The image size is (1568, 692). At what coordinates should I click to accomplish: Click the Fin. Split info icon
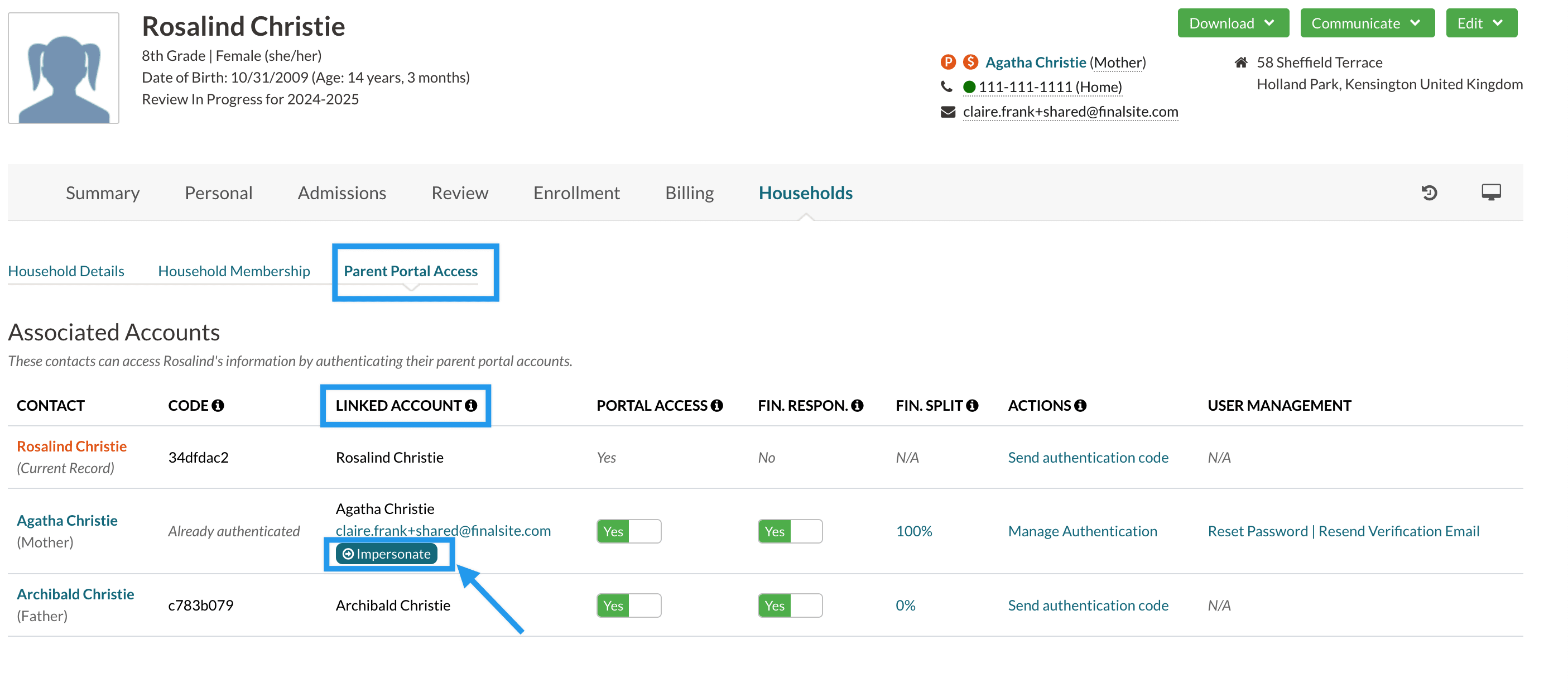[x=972, y=405]
